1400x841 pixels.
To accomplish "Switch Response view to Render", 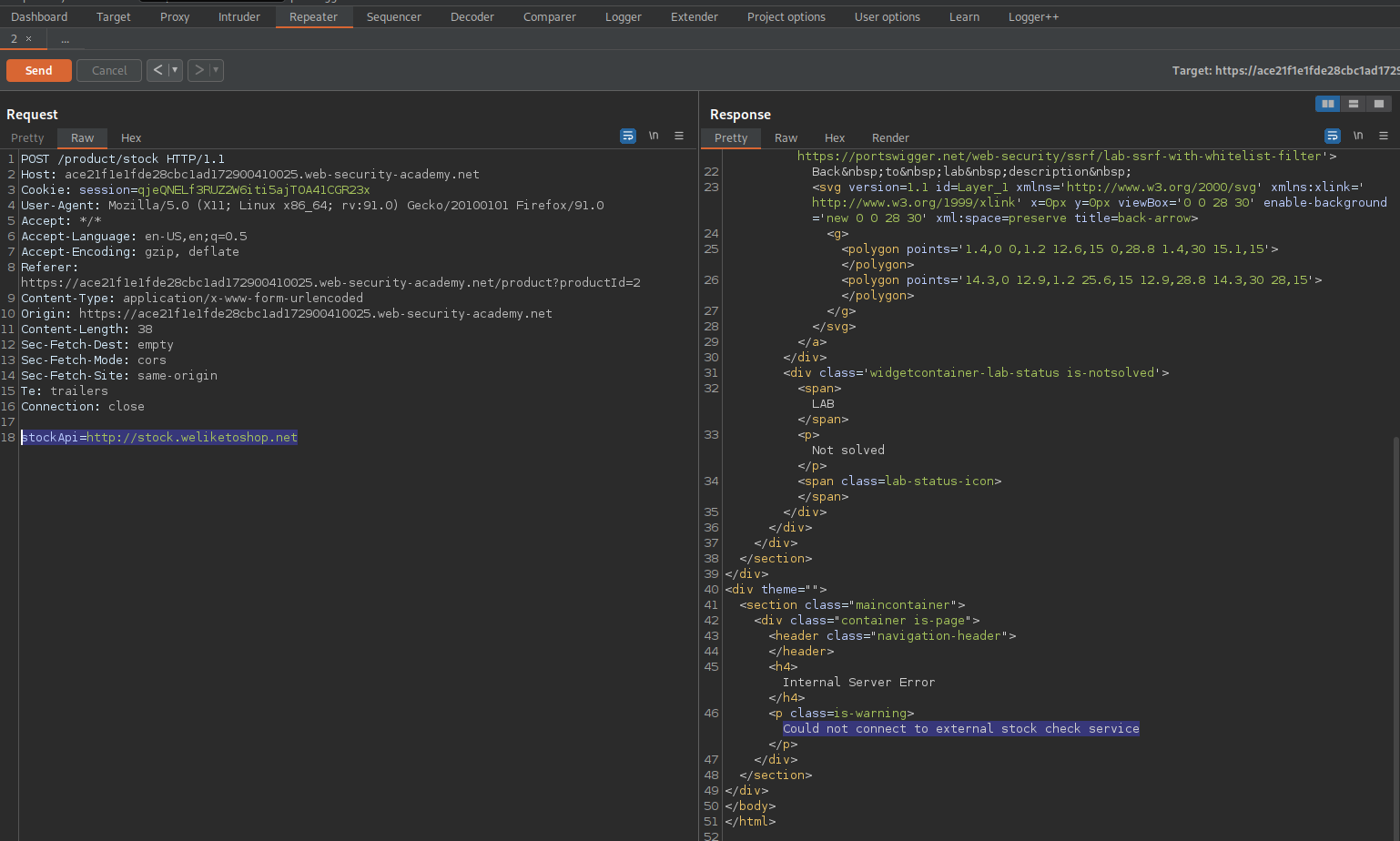I will click(x=890, y=138).
